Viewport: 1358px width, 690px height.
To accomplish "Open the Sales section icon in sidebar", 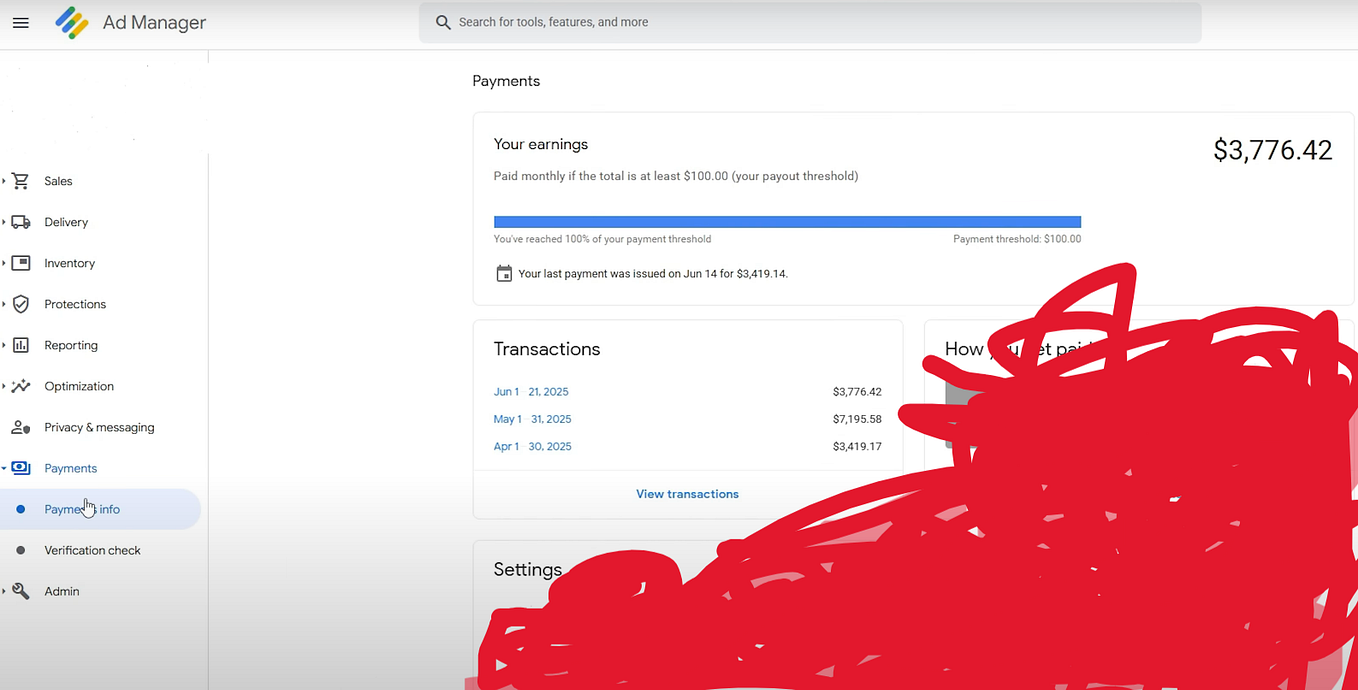I will coord(21,181).
